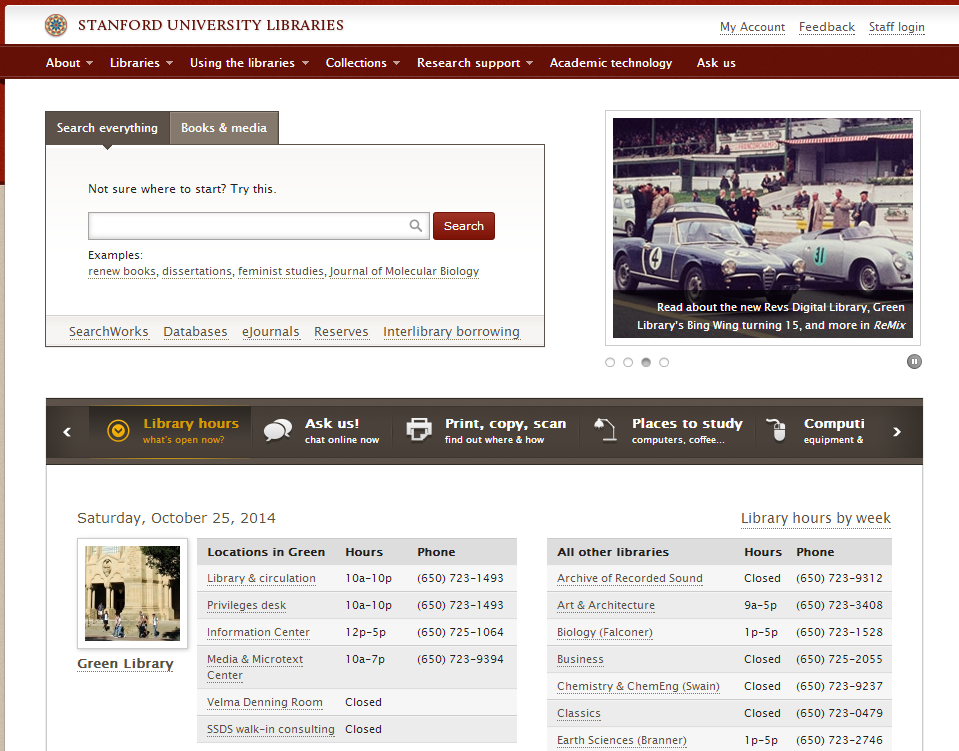Open Library hours by week
The image size is (959, 751).
816,518
